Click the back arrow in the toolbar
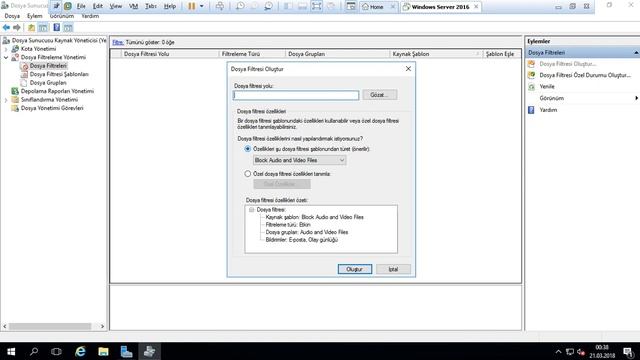This screenshot has width=640, height=360. pyautogui.click(x=6, y=27)
